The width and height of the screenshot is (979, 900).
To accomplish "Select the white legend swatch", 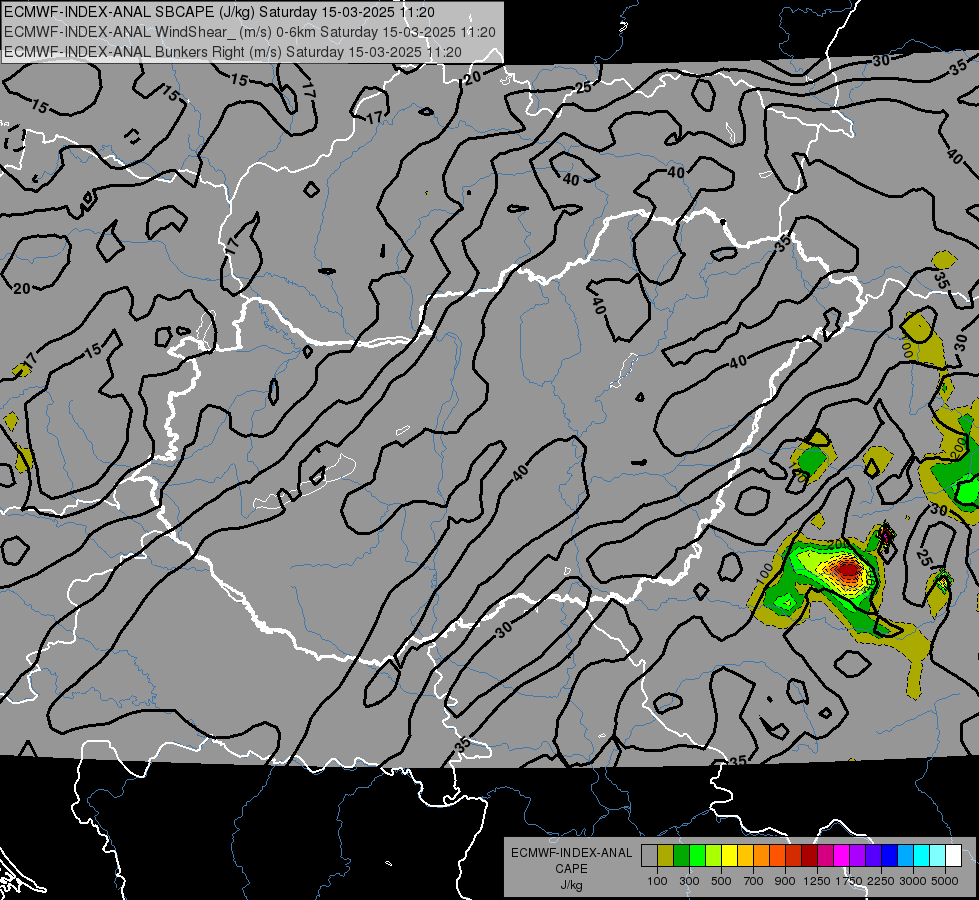I will pyautogui.click(x=953, y=855).
